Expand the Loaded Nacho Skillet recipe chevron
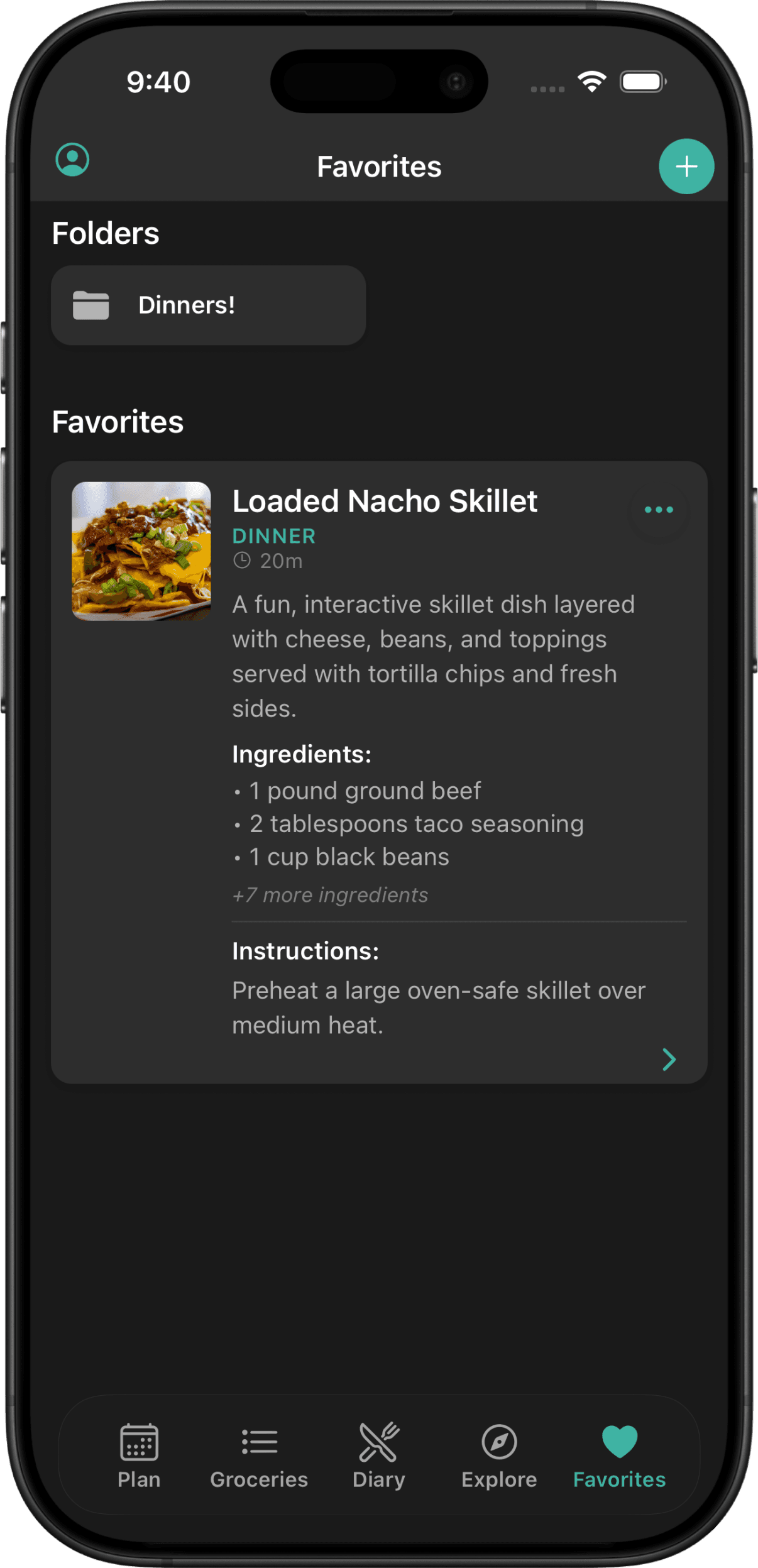 click(669, 1060)
